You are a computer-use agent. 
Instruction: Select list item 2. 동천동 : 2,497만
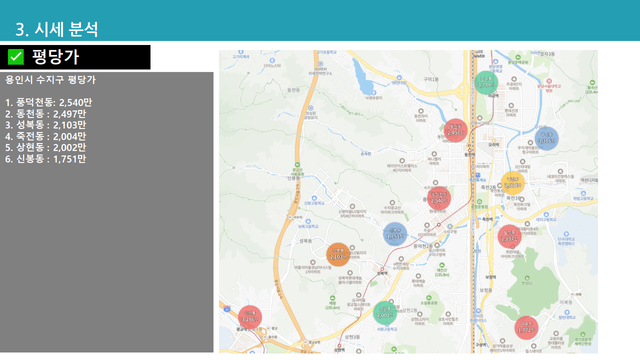click(x=46, y=114)
